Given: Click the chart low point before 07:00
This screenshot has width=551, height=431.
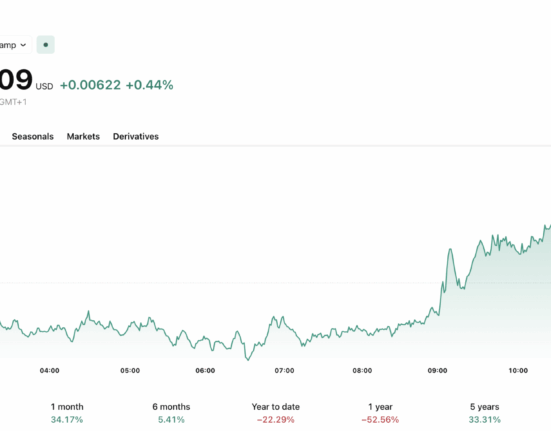Looking at the screenshot, I should [x=248, y=359].
